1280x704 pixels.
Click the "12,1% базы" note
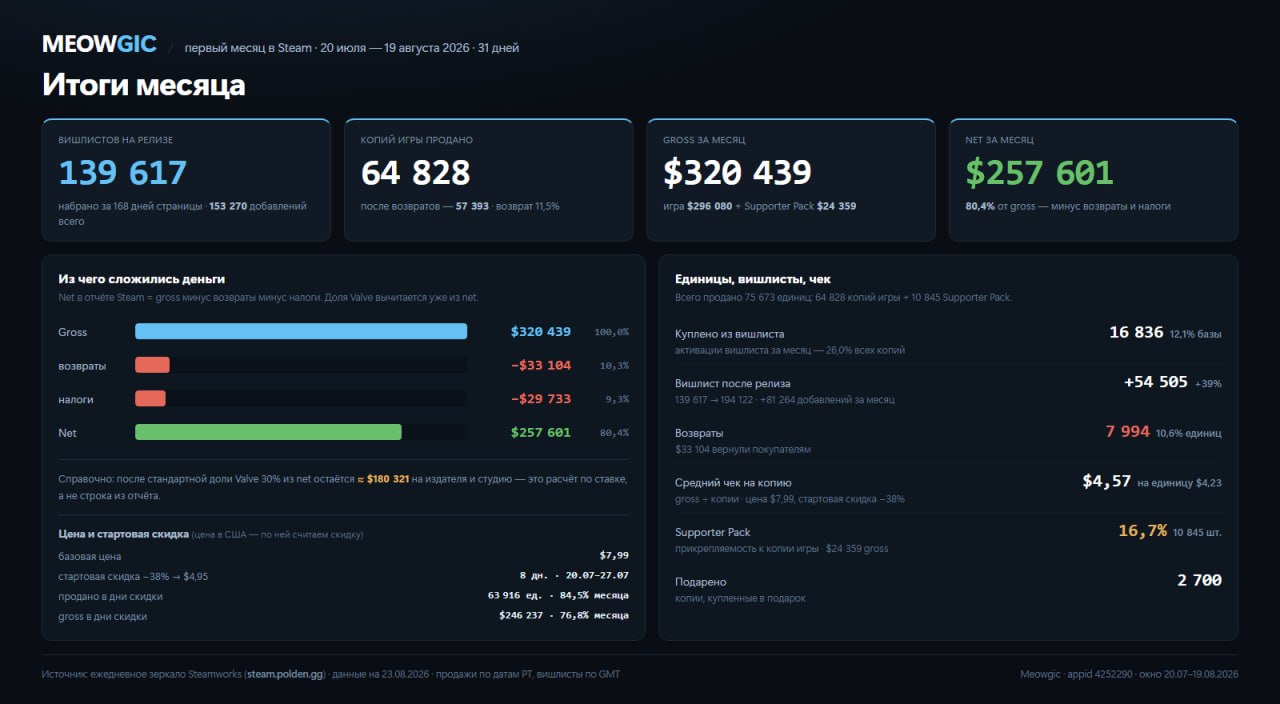(x=1195, y=334)
